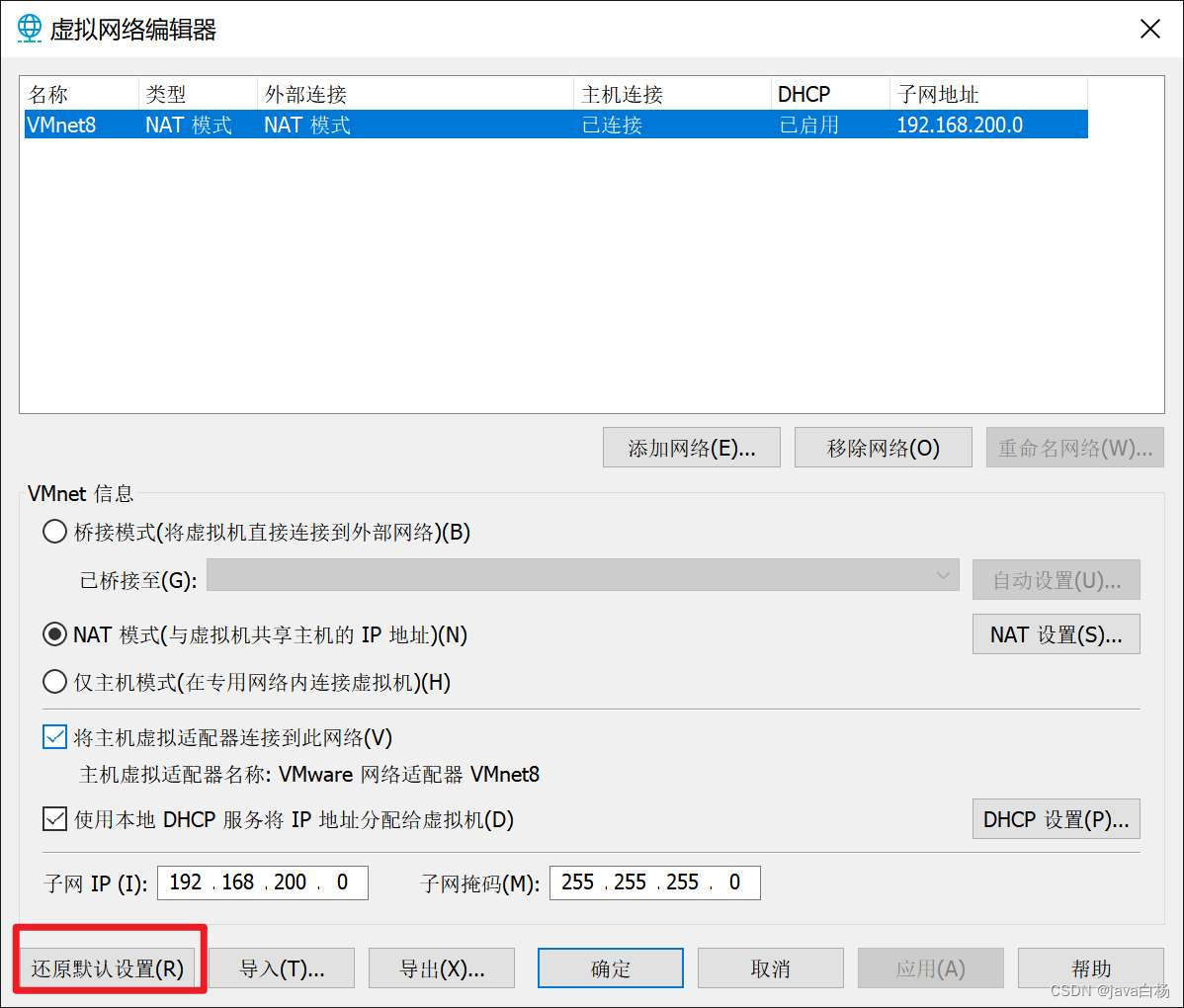Image resolution: width=1184 pixels, height=1008 pixels.
Task: Select NAT 模式 radio button
Action: click(x=54, y=634)
